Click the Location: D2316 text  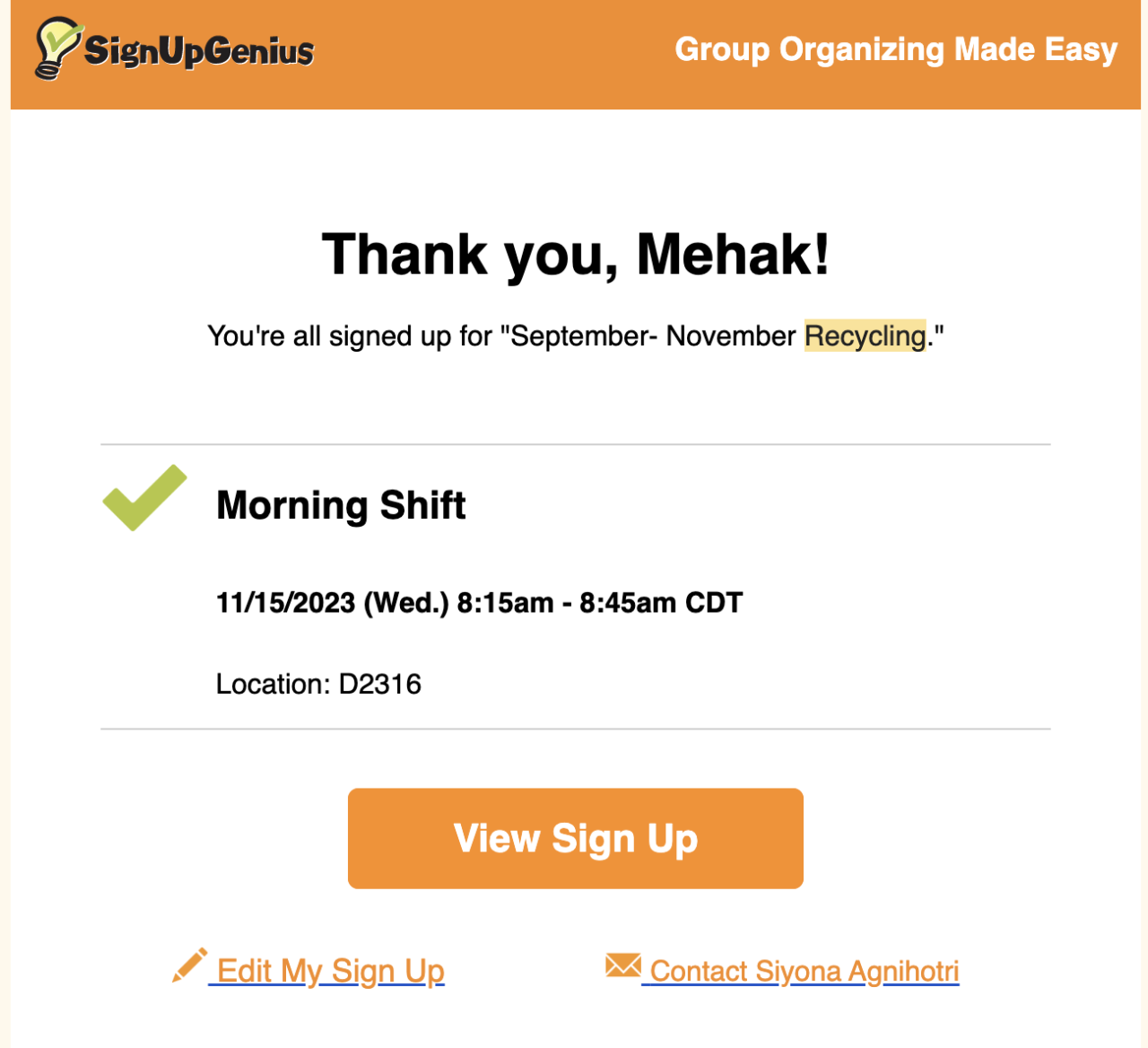click(x=318, y=685)
